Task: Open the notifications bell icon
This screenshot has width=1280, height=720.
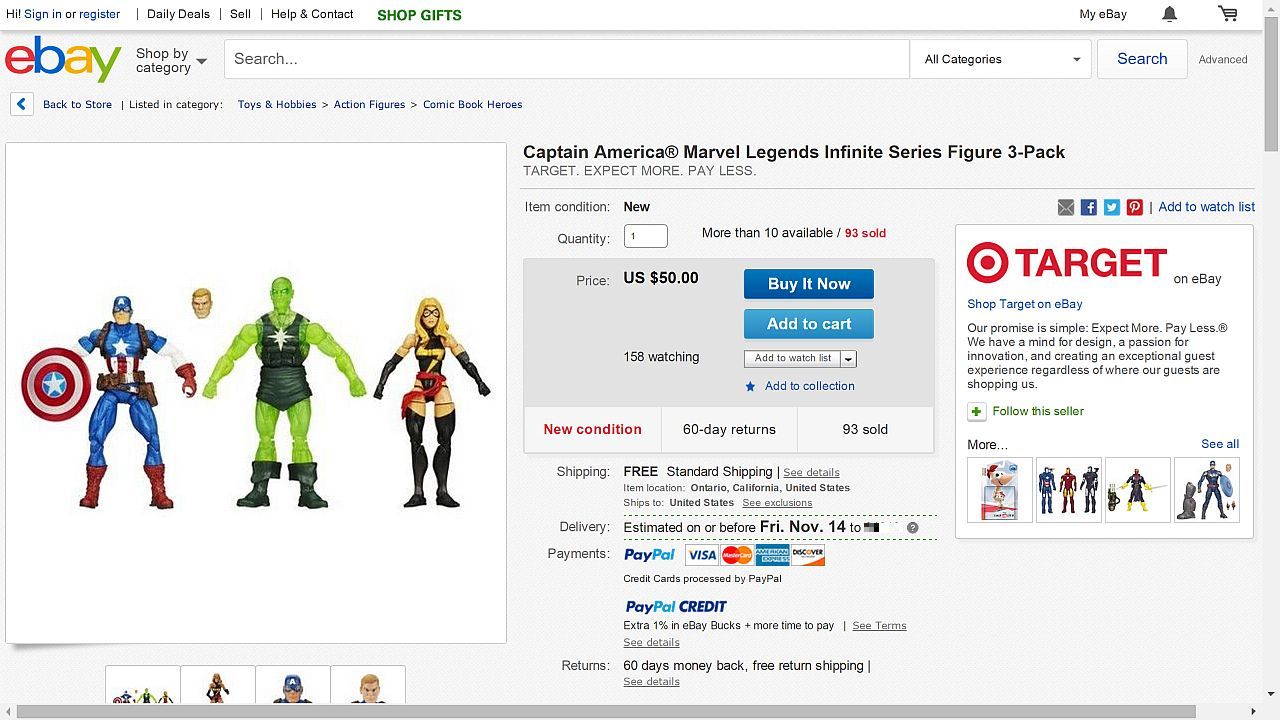Action: (x=1169, y=14)
